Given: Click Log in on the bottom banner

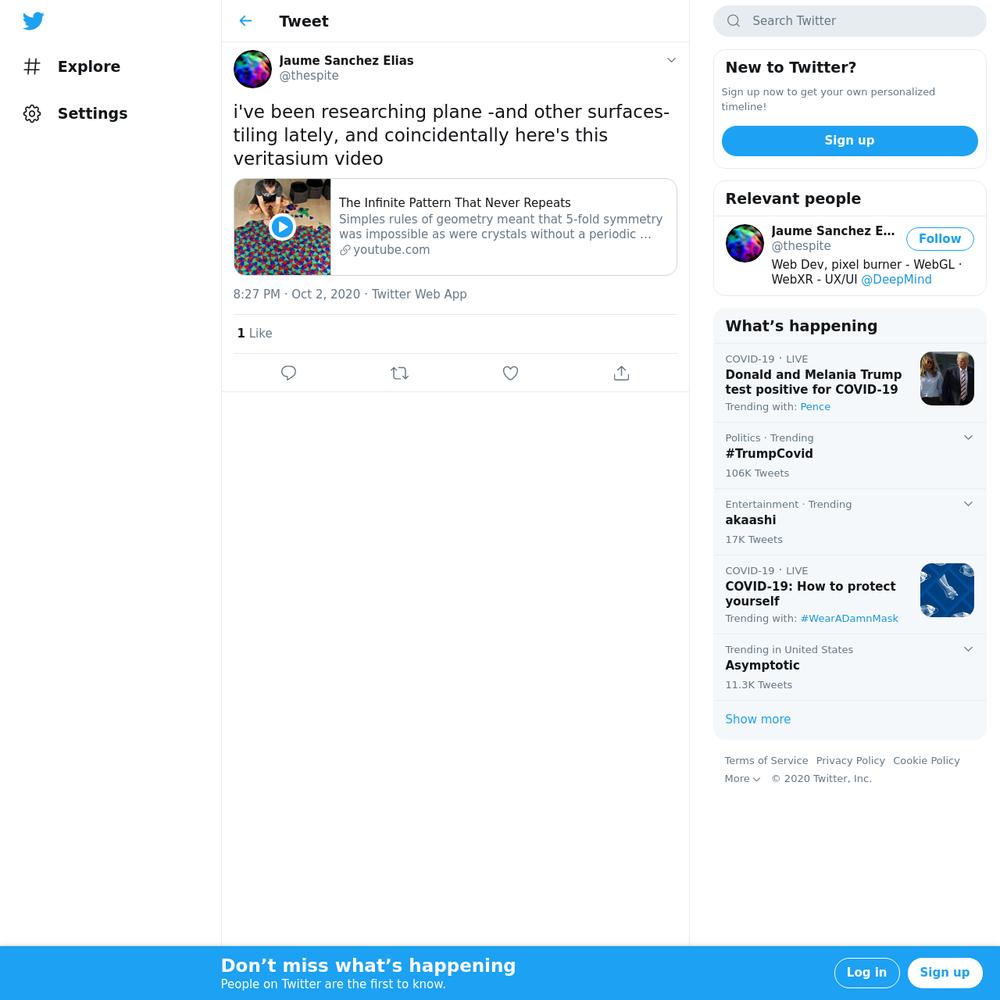Looking at the screenshot, I should (867, 973).
